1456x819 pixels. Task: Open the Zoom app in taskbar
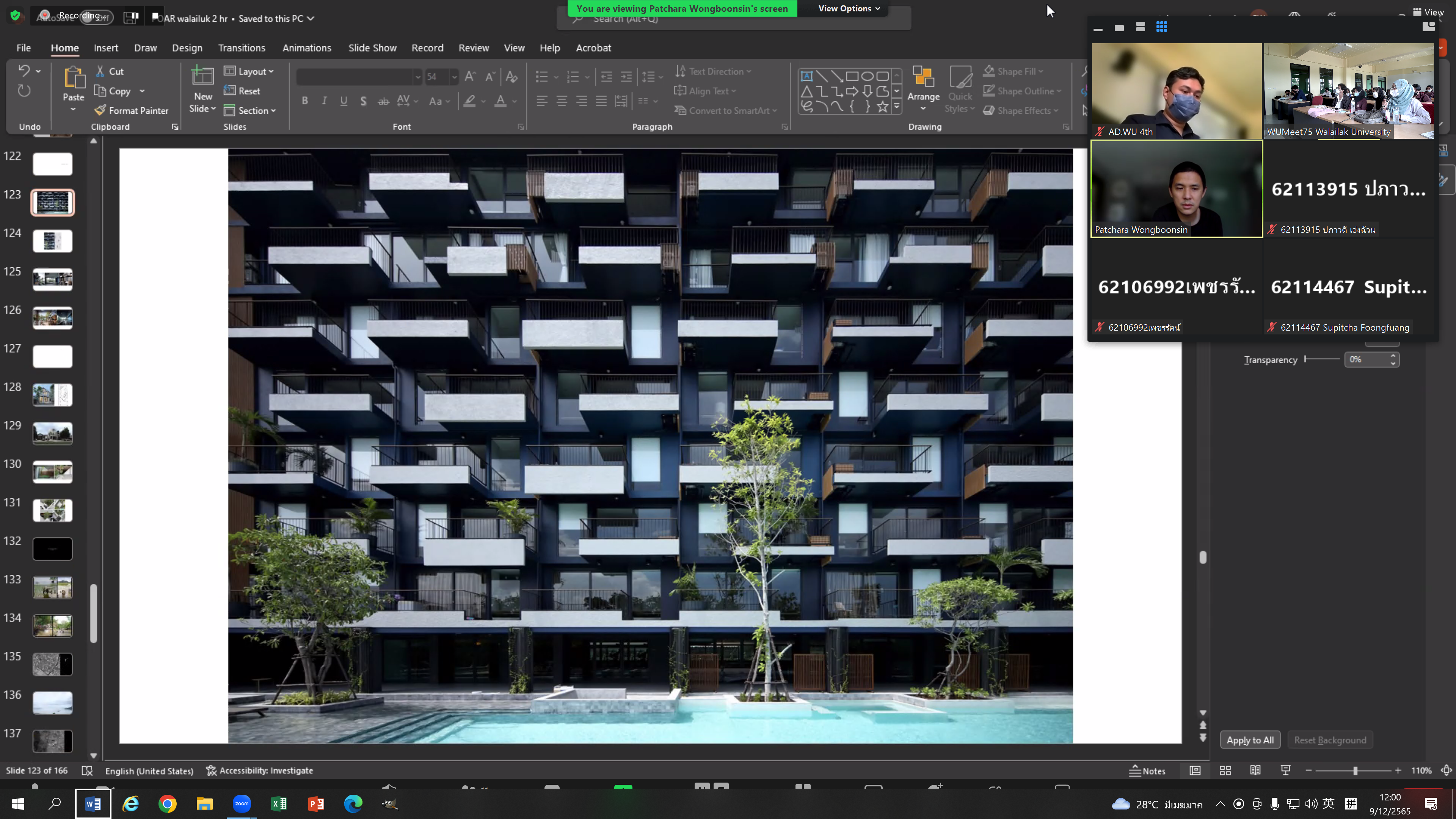[x=242, y=803]
